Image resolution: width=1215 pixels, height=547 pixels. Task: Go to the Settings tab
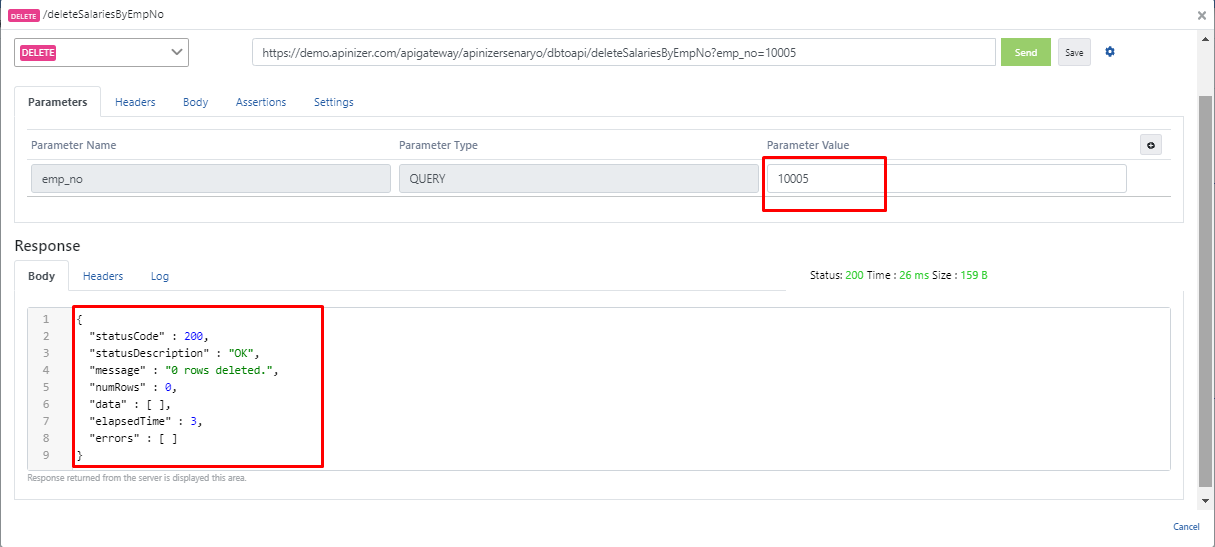click(333, 102)
